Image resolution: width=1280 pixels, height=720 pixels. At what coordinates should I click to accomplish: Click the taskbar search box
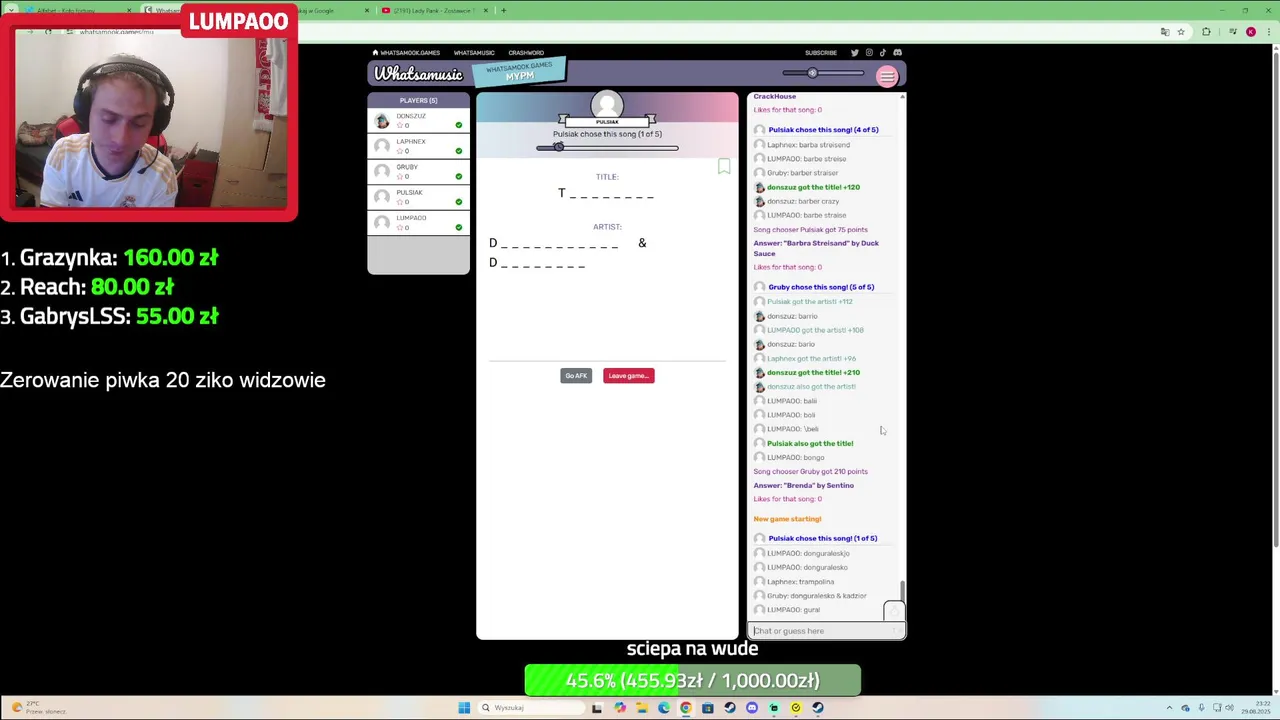pos(529,708)
